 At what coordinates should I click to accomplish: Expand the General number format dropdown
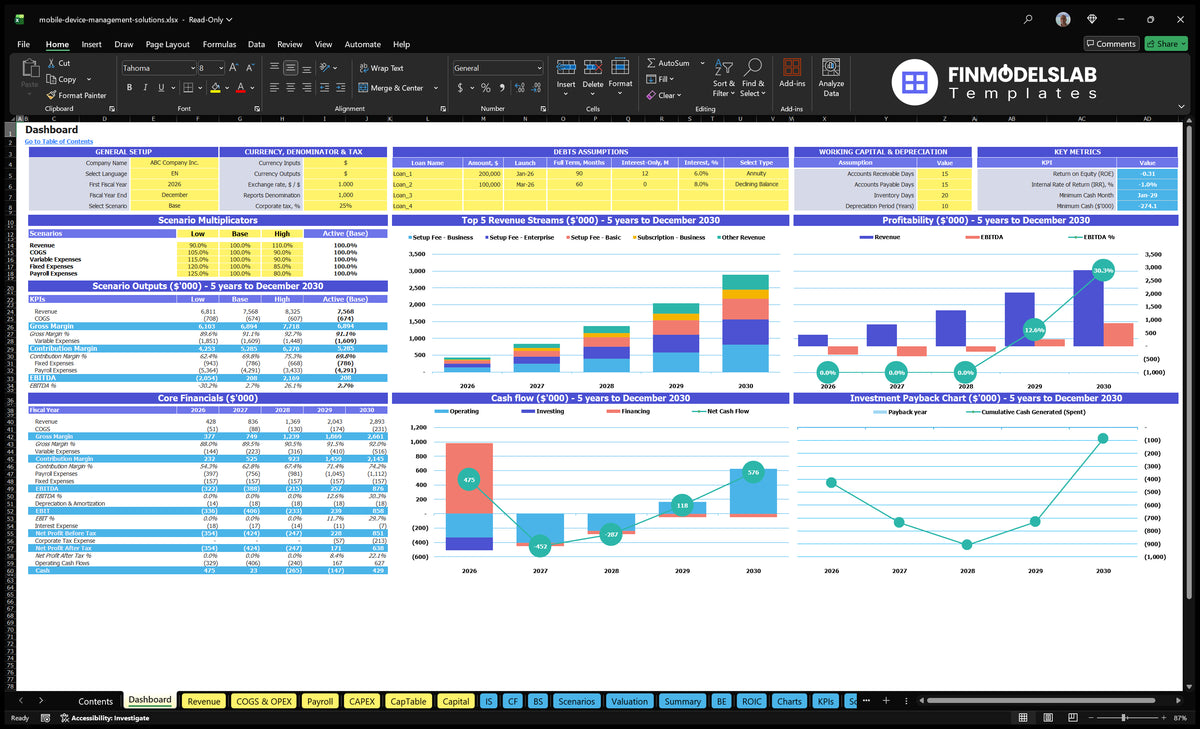(x=539, y=68)
